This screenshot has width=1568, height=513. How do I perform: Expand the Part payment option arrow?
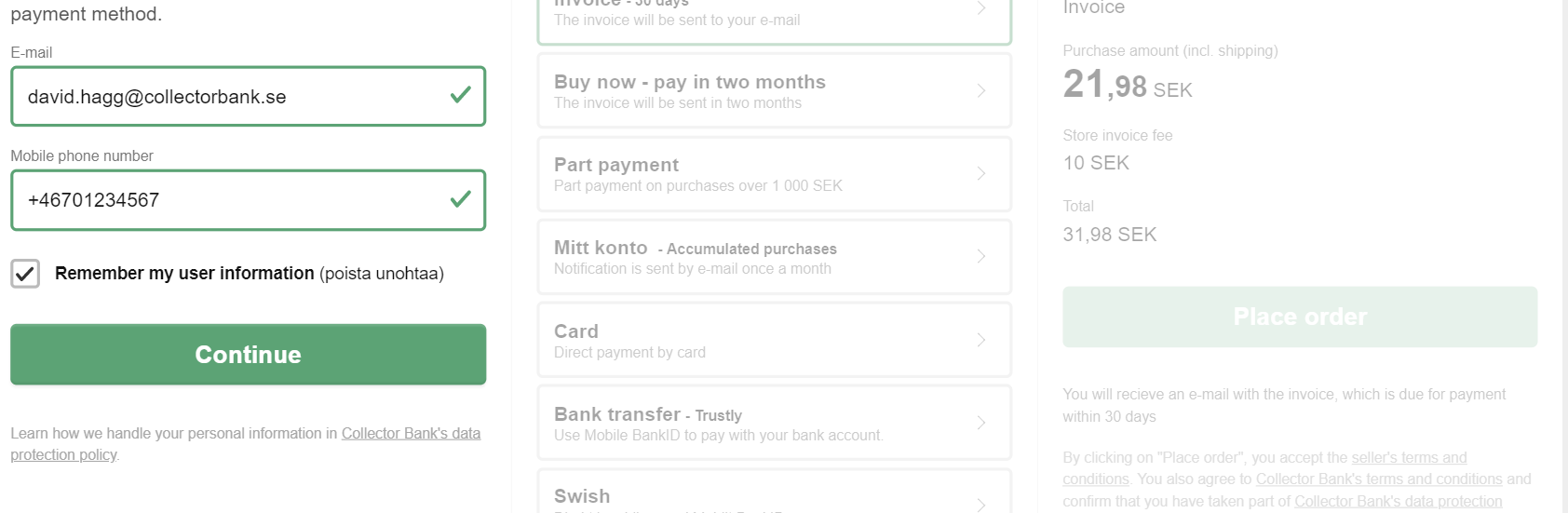(x=981, y=173)
